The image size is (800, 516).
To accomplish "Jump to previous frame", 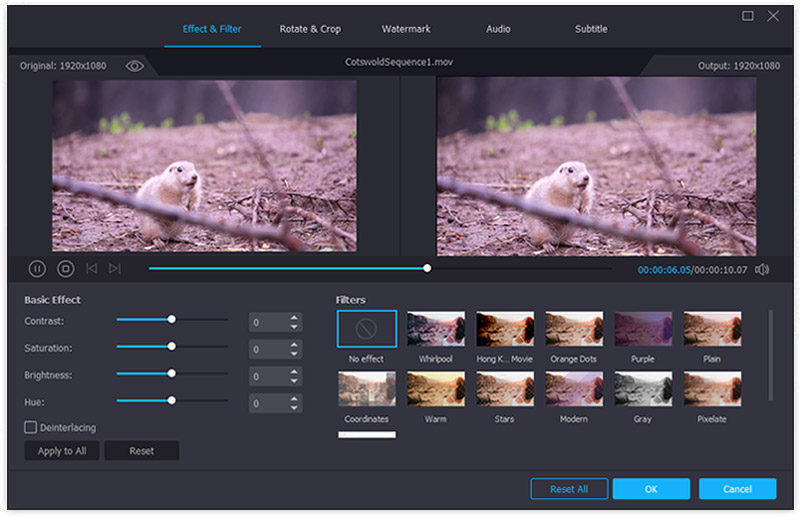I will coord(92,268).
